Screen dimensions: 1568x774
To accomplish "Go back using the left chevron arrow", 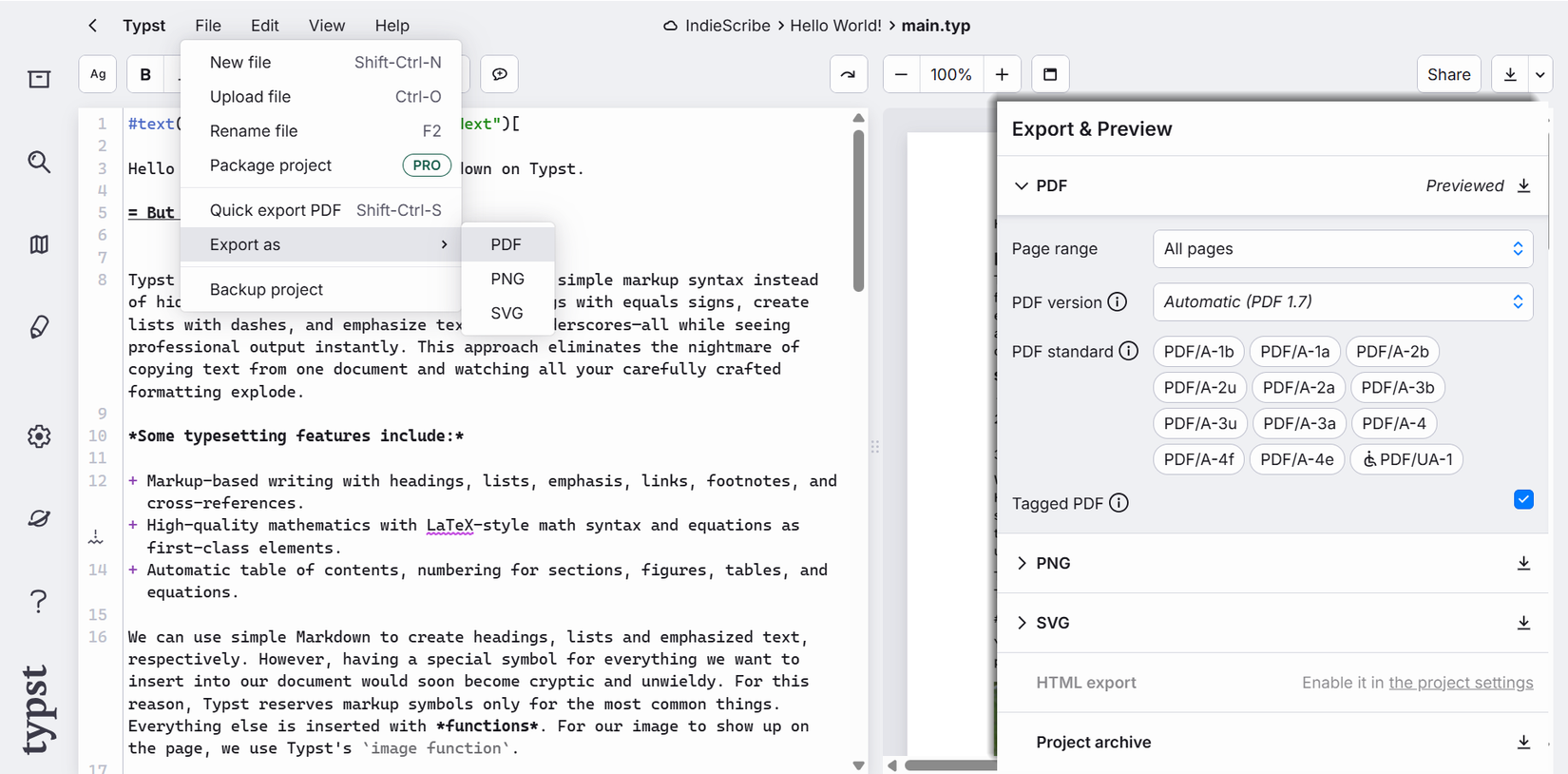I will point(92,26).
